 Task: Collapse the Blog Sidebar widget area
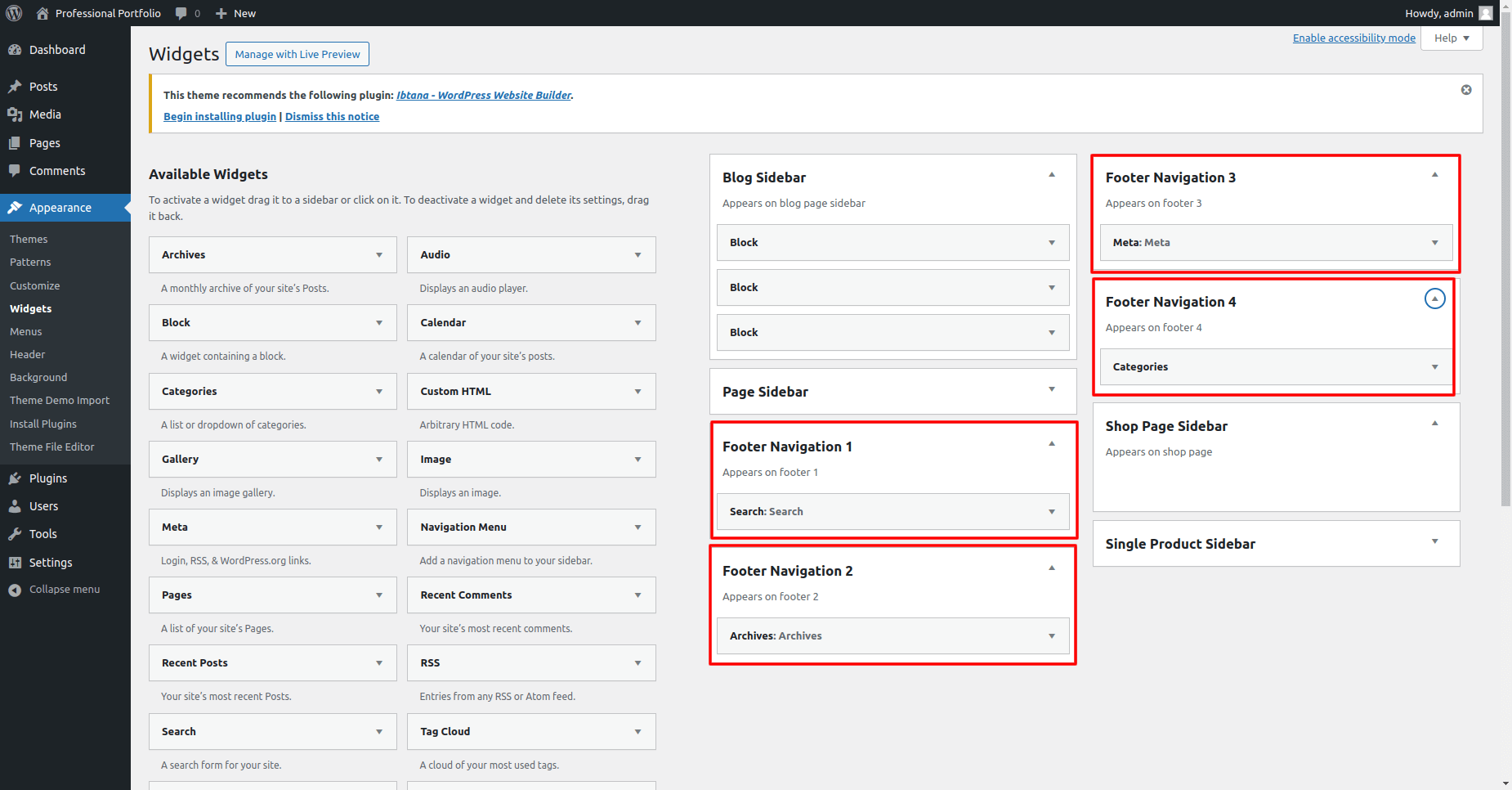pyautogui.click(x=1052, y=175)
